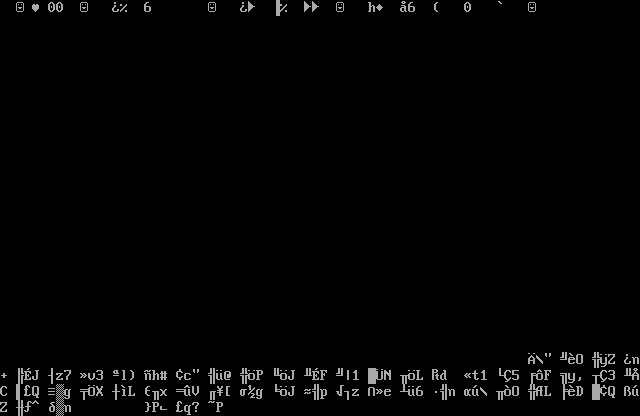The height and width of the screenshot is (416, 640).
Task: Click the lone '6' after '¿%' at top
Action: [148, 8]
